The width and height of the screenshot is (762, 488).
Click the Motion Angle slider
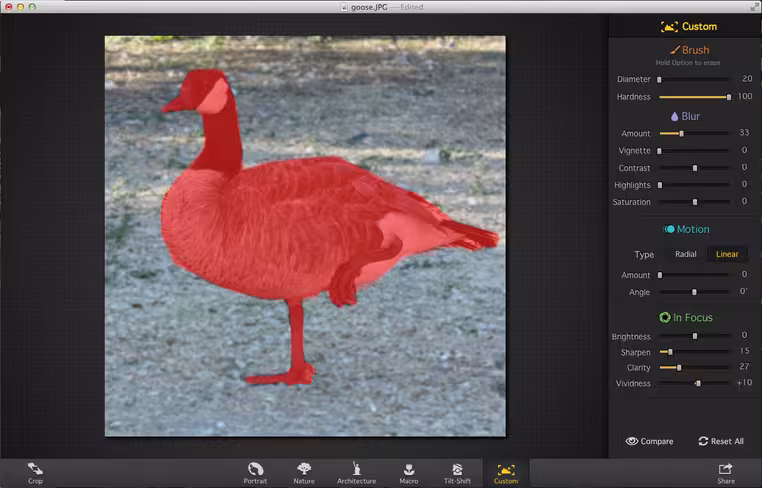click(x=694, y=292)
